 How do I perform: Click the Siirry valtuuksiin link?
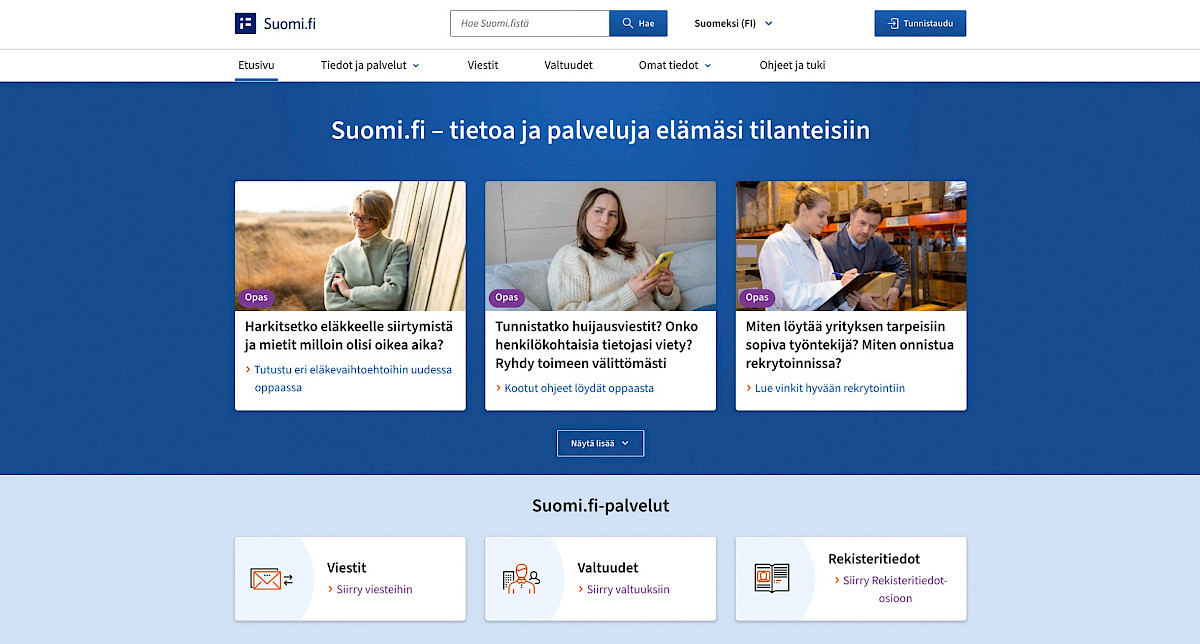(x=628, y=589)
